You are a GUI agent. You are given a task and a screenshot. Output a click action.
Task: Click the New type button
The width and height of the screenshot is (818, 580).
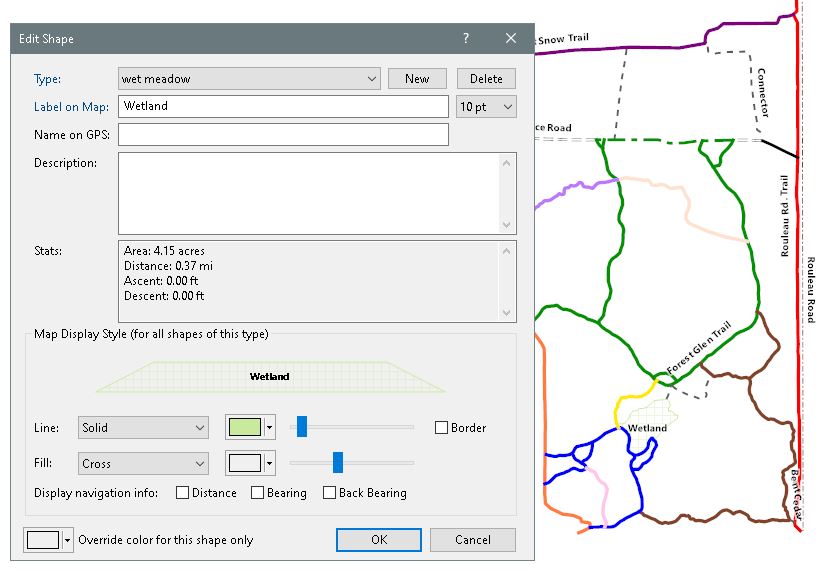pos(417,79)
